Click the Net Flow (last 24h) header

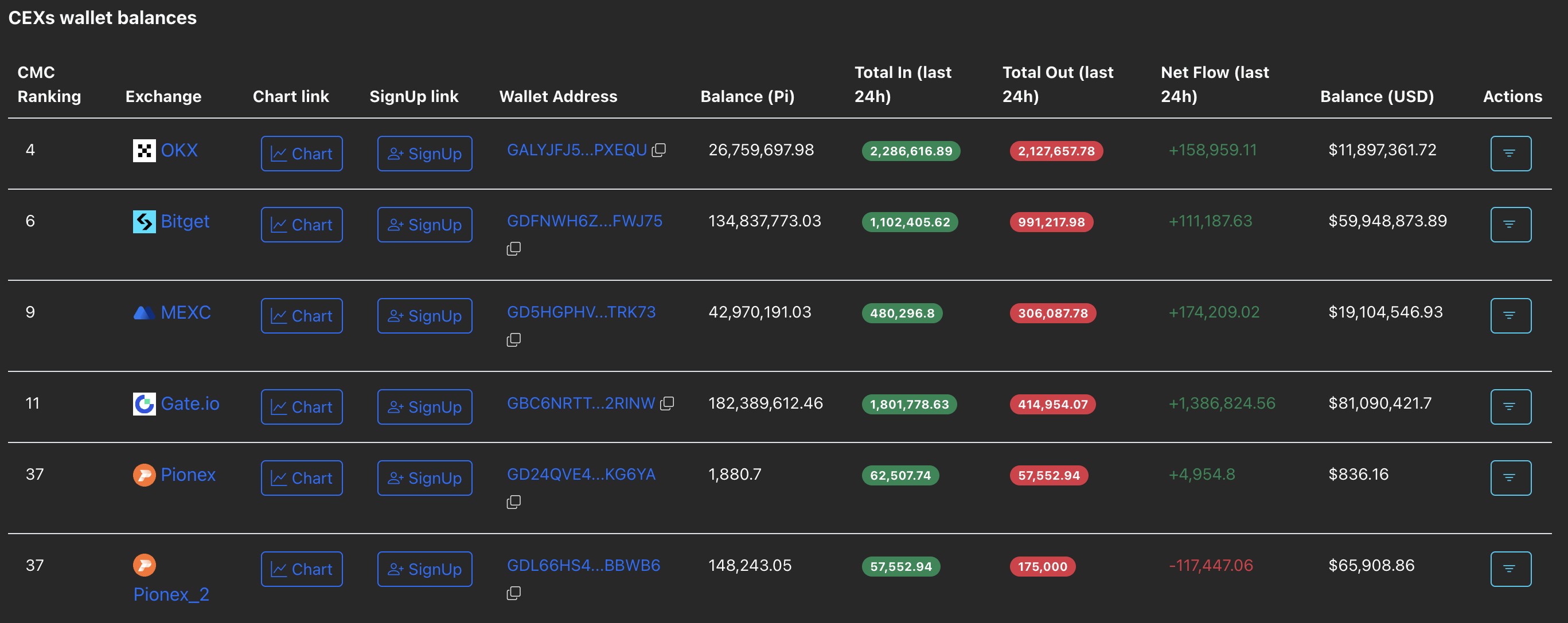pos(1215,85)
